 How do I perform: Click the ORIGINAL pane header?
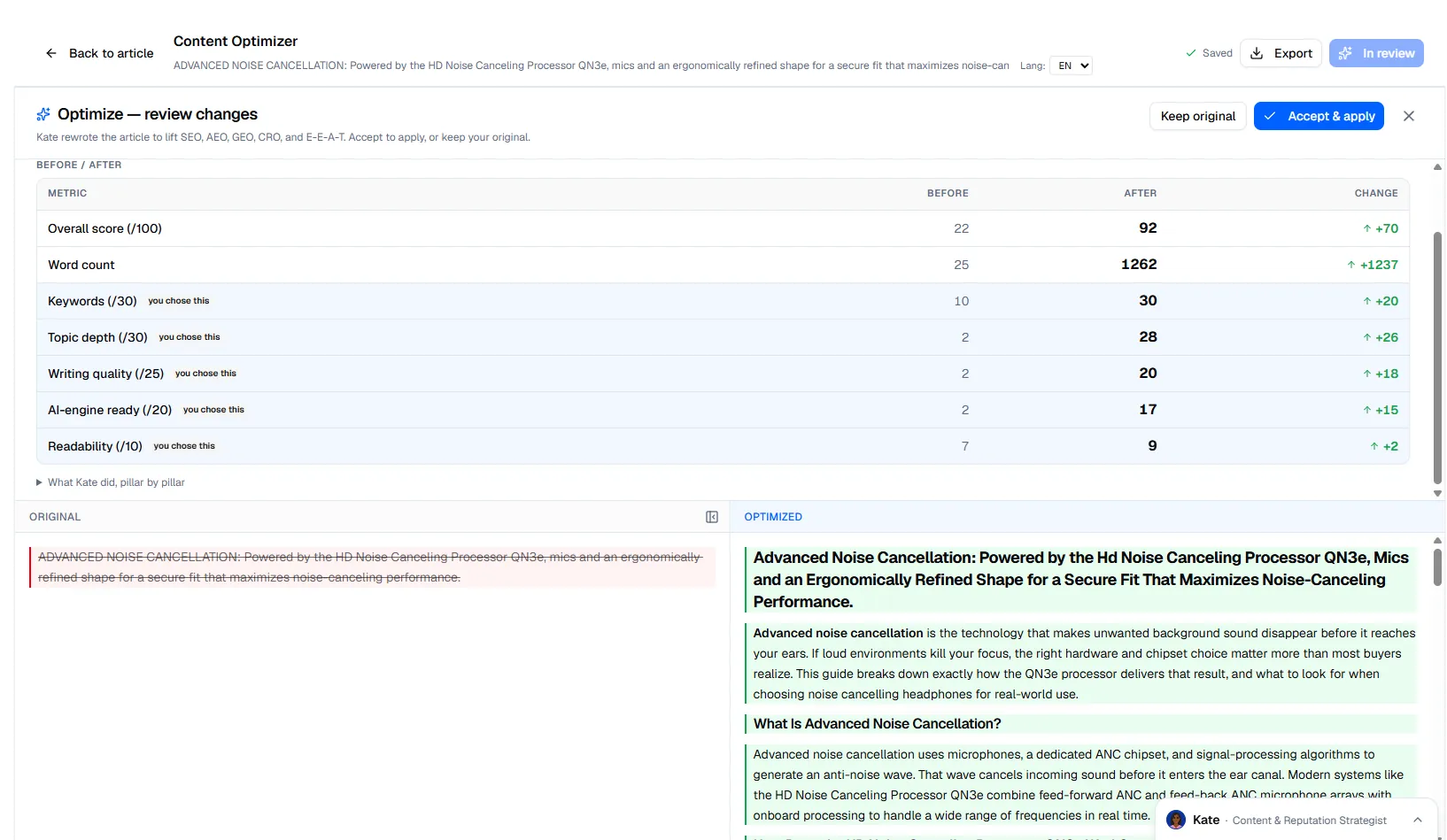pos(55,517)
